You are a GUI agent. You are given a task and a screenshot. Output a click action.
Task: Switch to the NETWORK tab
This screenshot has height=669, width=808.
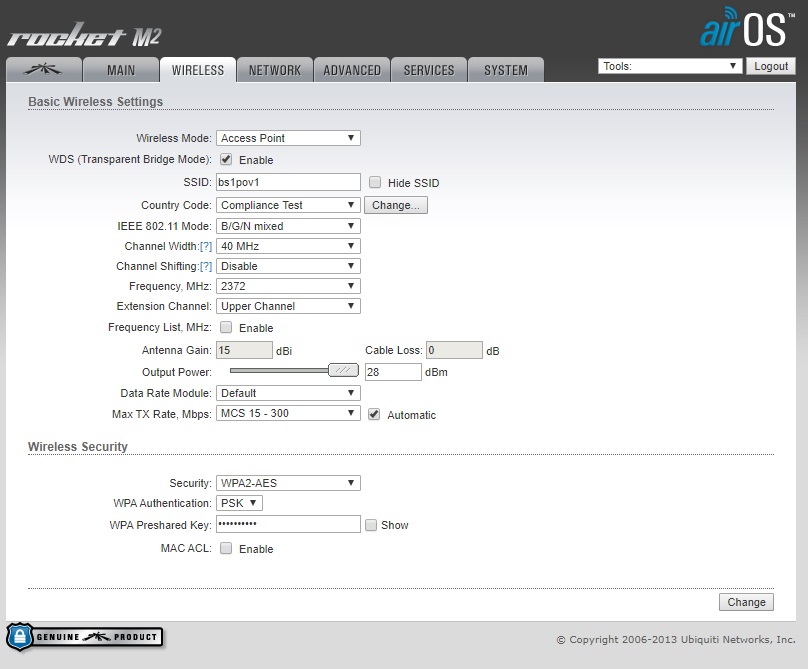coord(275,70)
